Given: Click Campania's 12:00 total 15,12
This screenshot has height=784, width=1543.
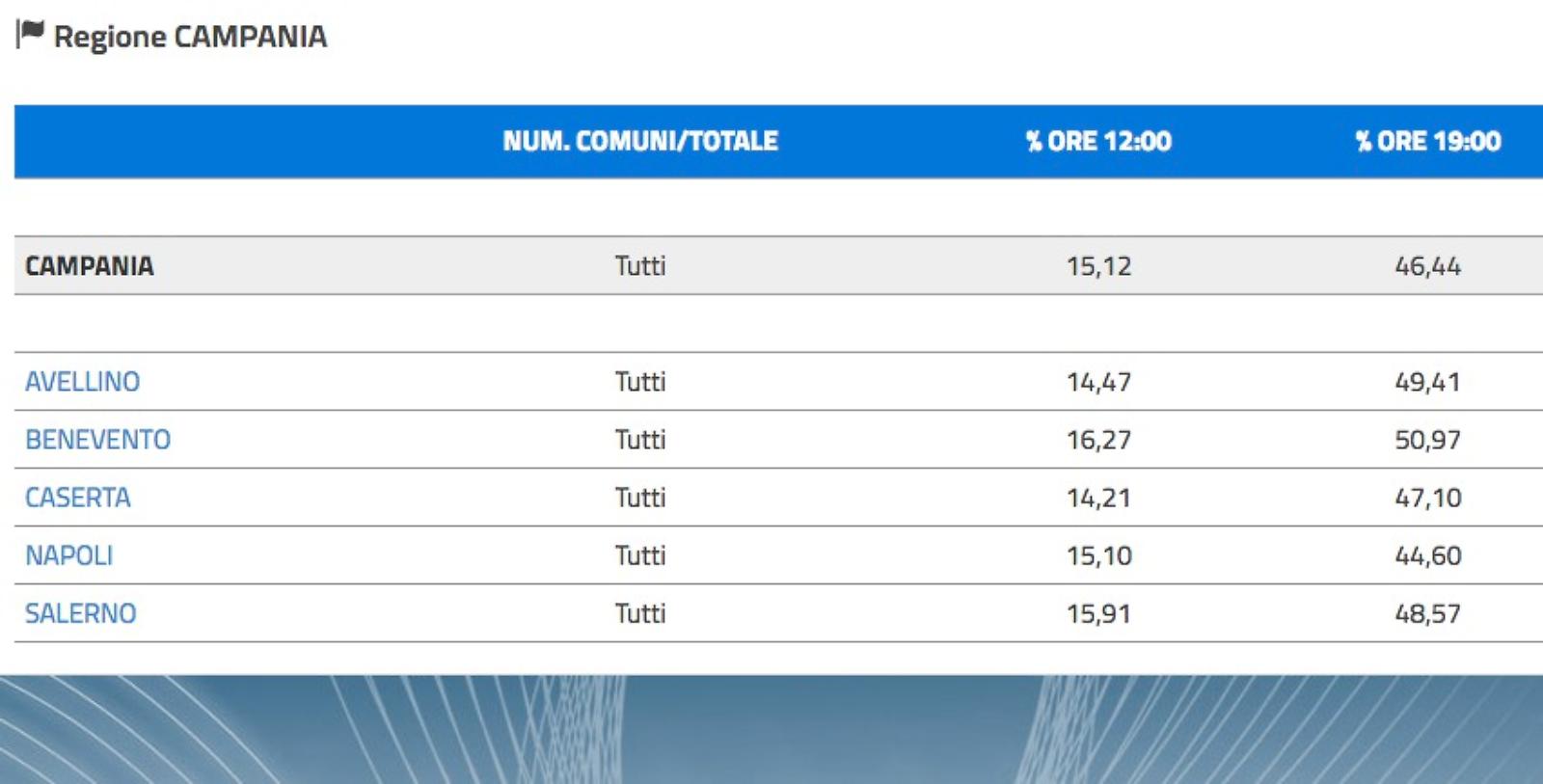Looking at the screenshot, I should [x=1098, y=266].
